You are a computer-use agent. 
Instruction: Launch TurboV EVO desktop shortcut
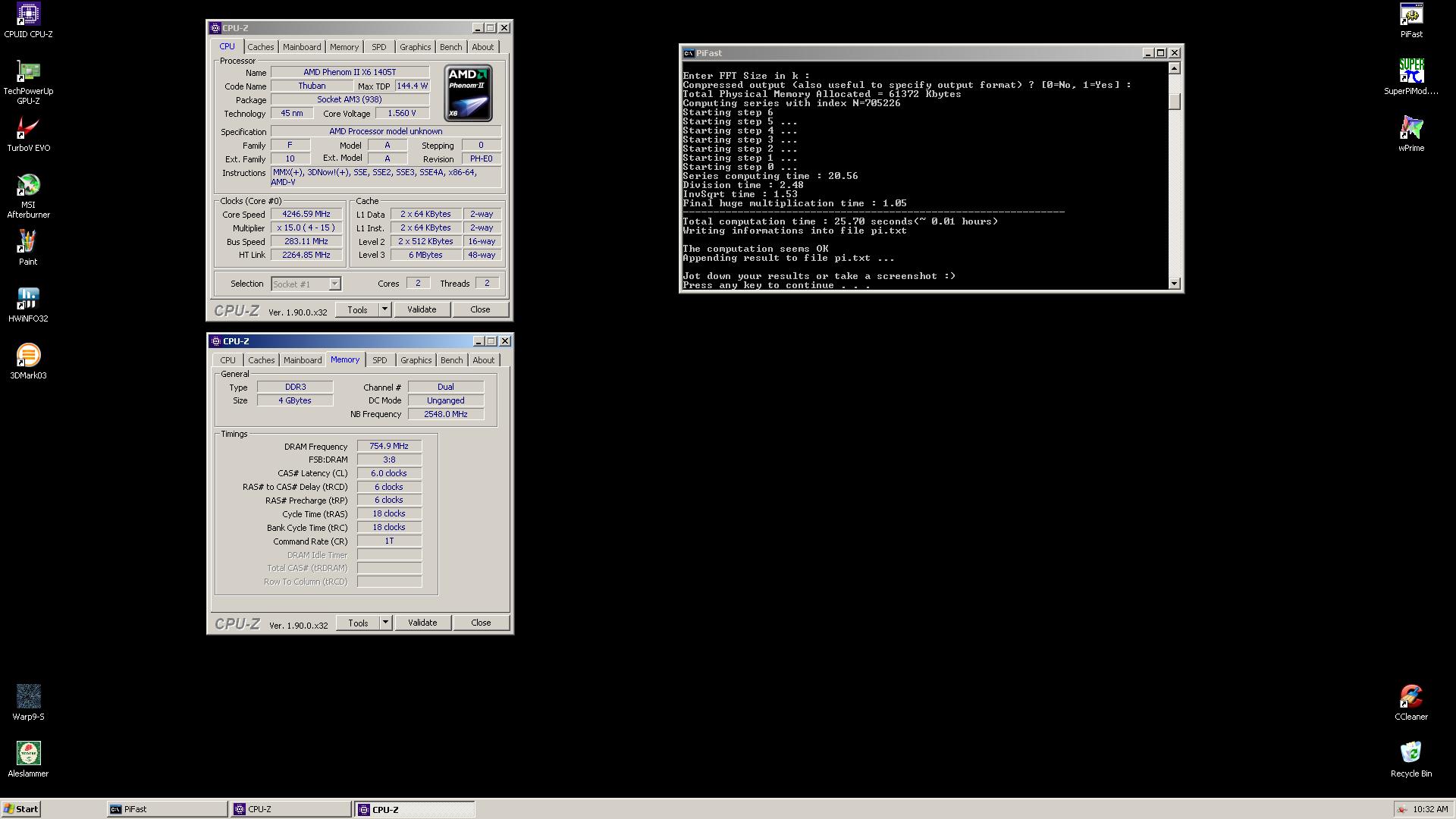click(x=28, y=134)
